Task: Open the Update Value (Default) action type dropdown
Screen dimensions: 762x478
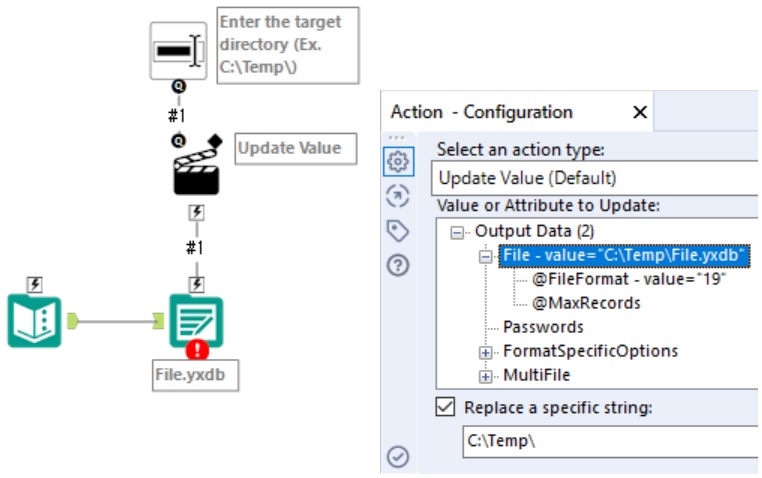Action: tap(594, 178)
